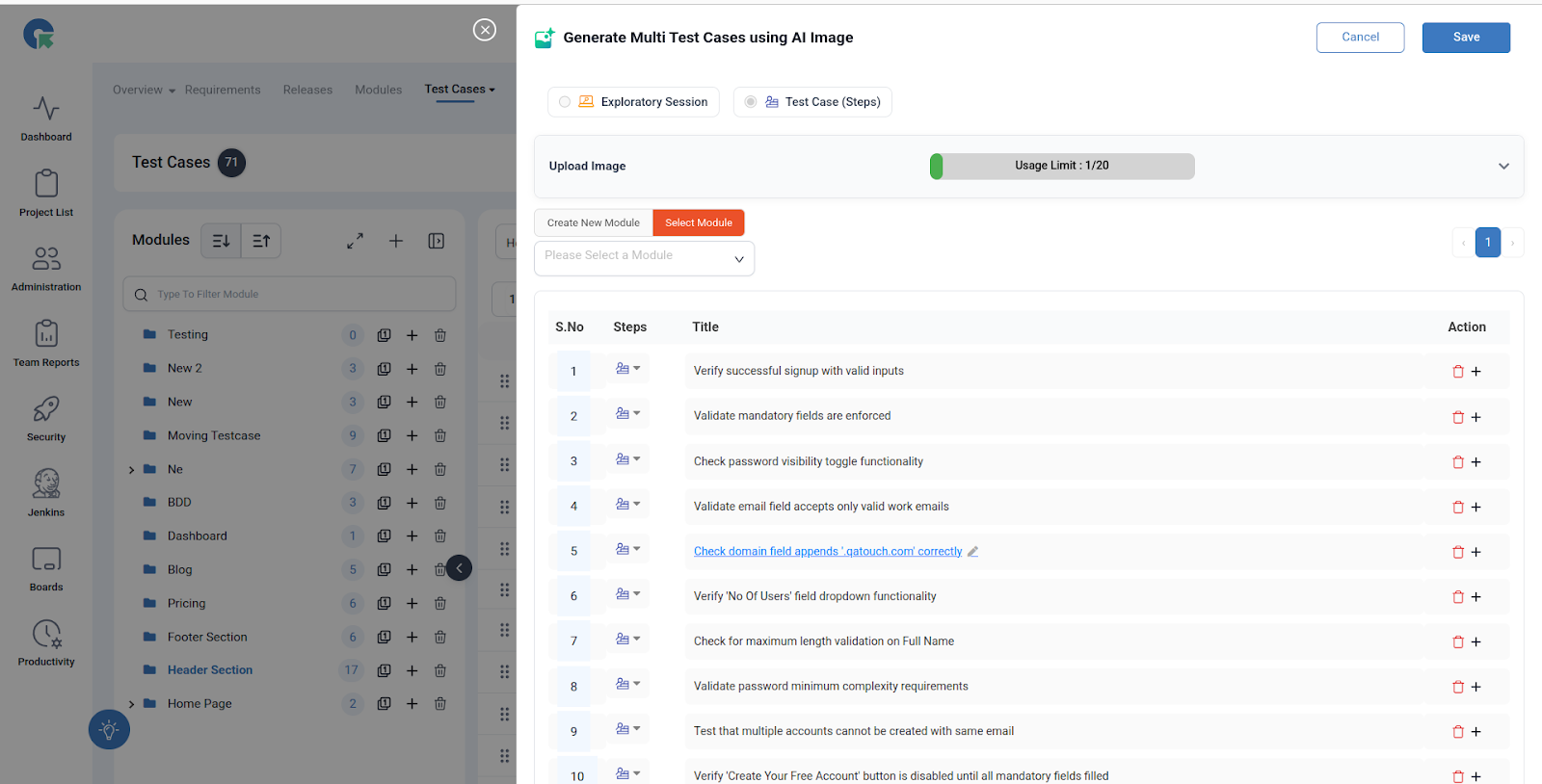Click the Usage Limit progress bar
The width and height of the screenshot is (1542, 784).
pyautogui.click(x=1061, y=167)
